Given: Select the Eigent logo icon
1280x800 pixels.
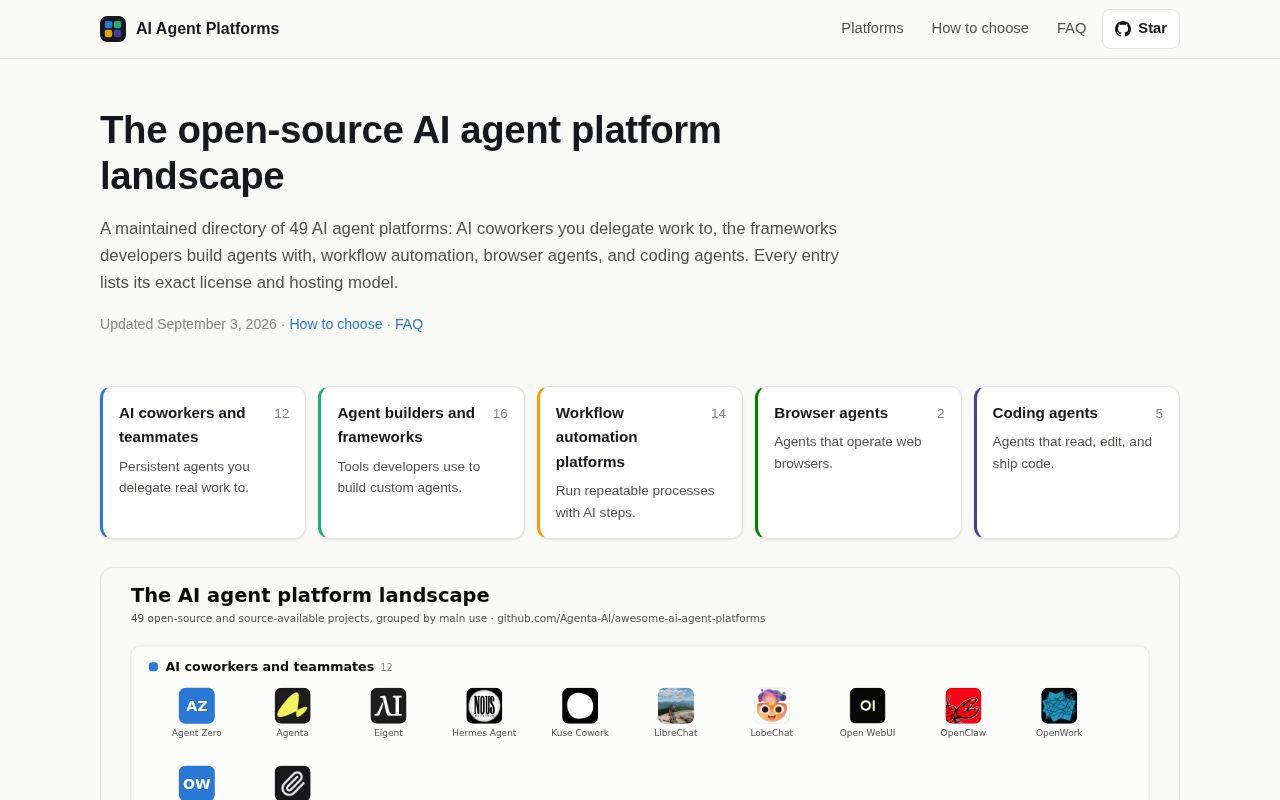Looking at the screenshot, I should coord(388,706).
